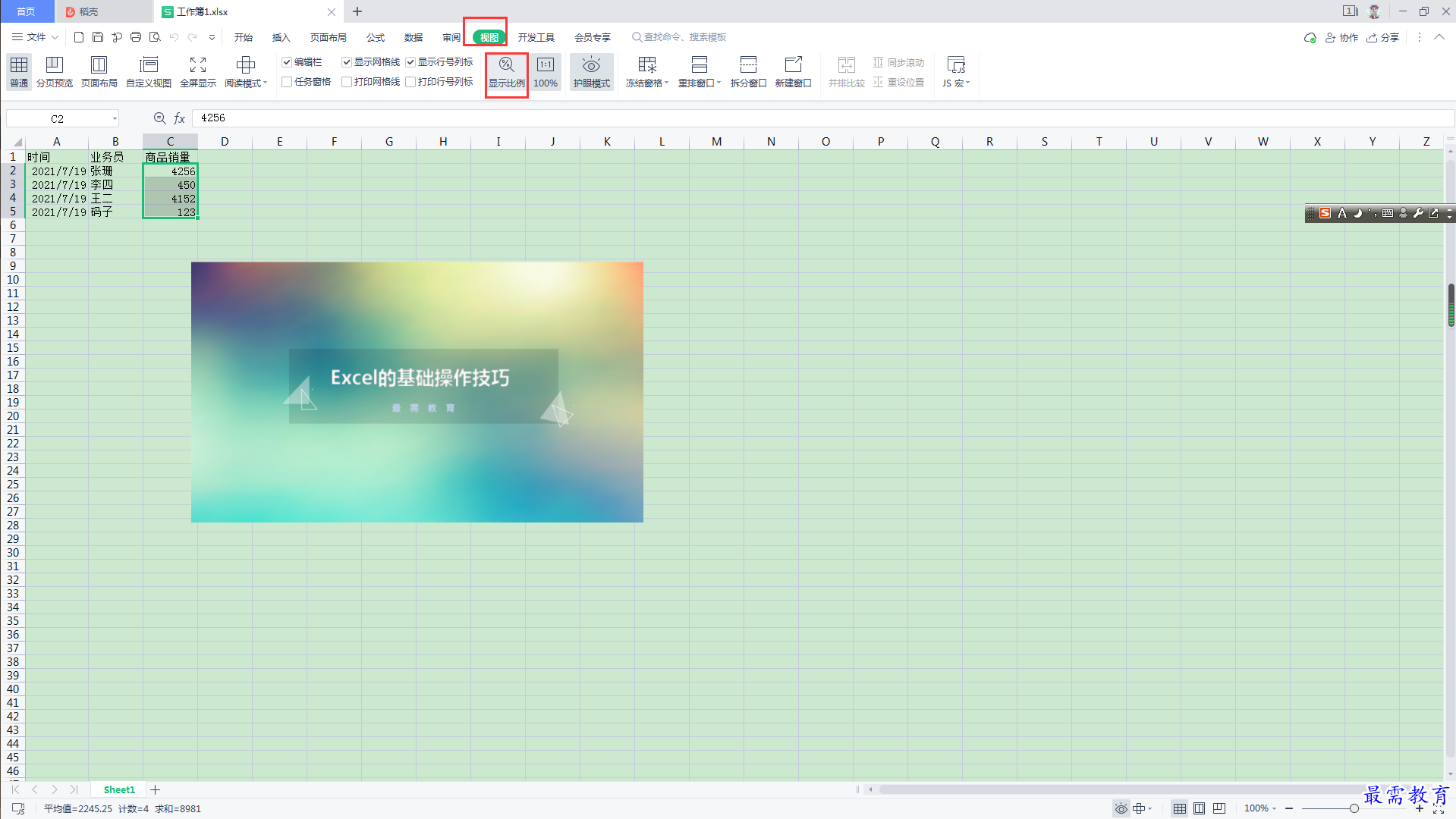Screen dimensions: 1456x819
Task: Click the 查找命令 search box
Action: tap(679, 37)
